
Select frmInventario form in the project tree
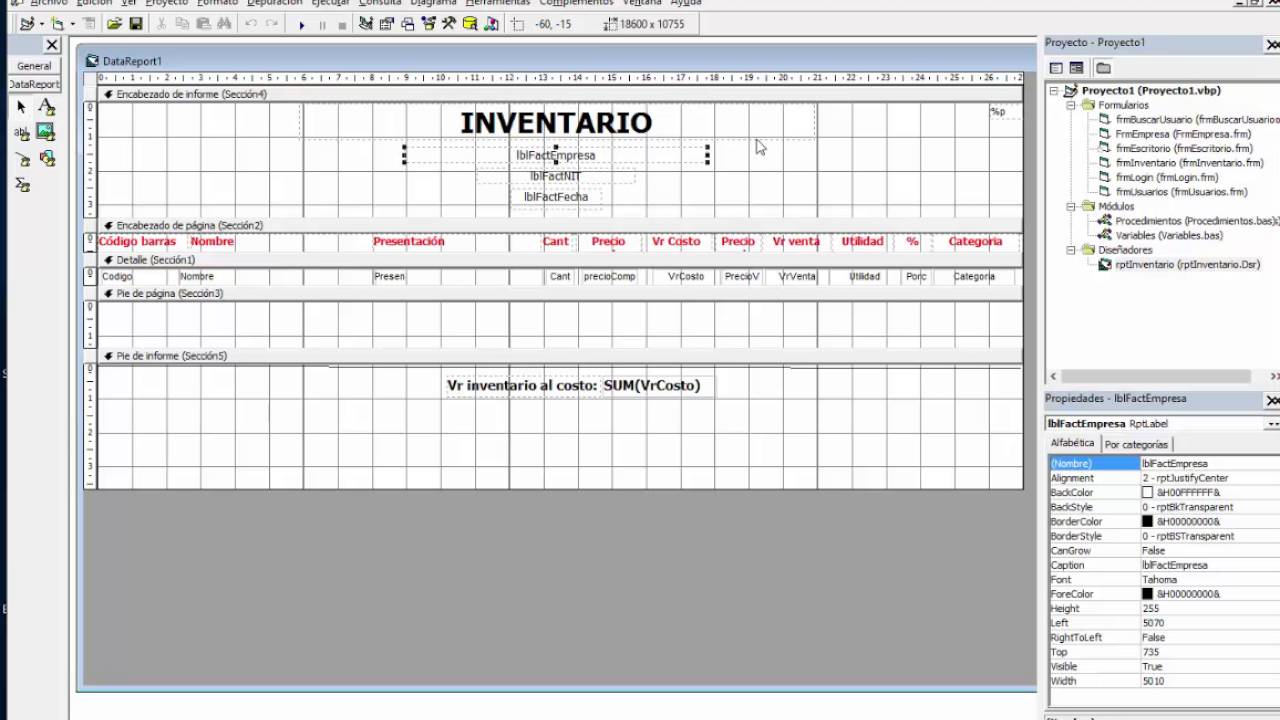click(x=1189, y=163)
